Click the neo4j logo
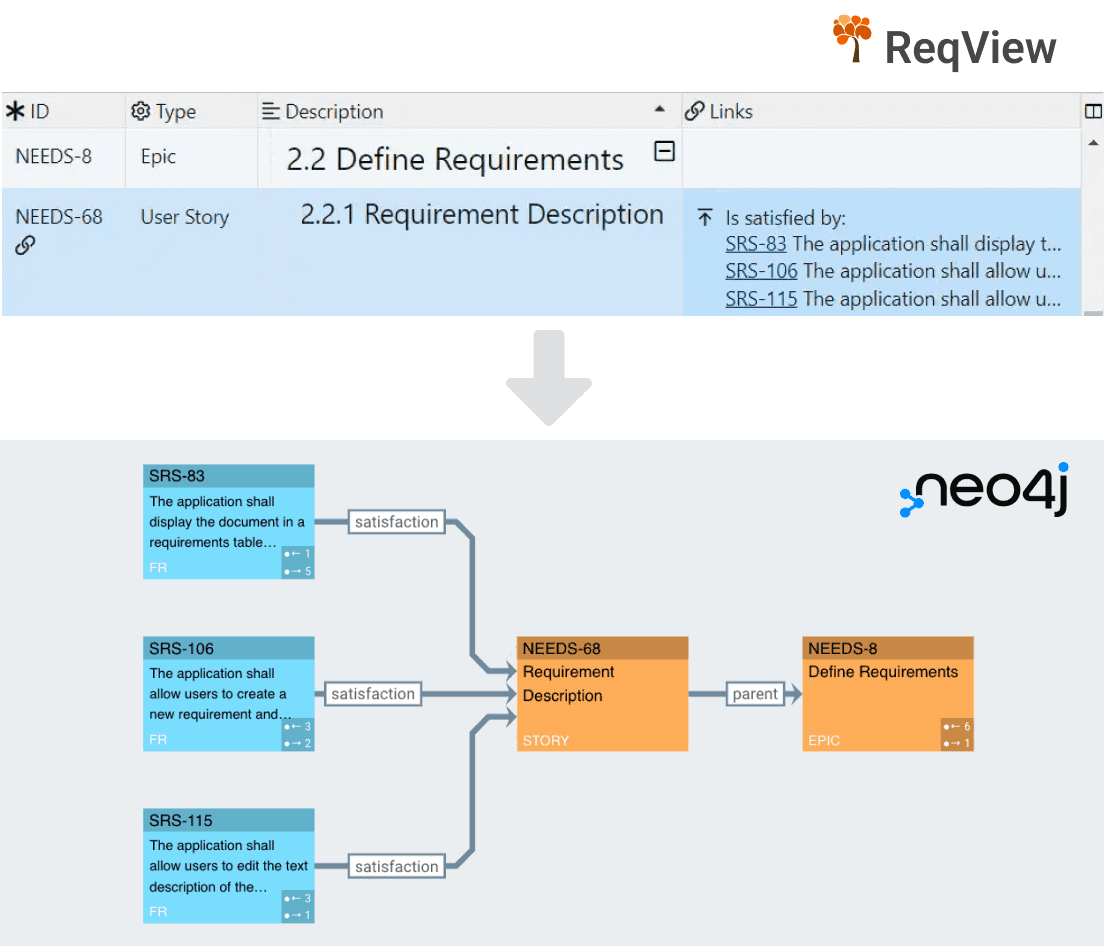This screenshot has width=1104, height=946. 984,489
